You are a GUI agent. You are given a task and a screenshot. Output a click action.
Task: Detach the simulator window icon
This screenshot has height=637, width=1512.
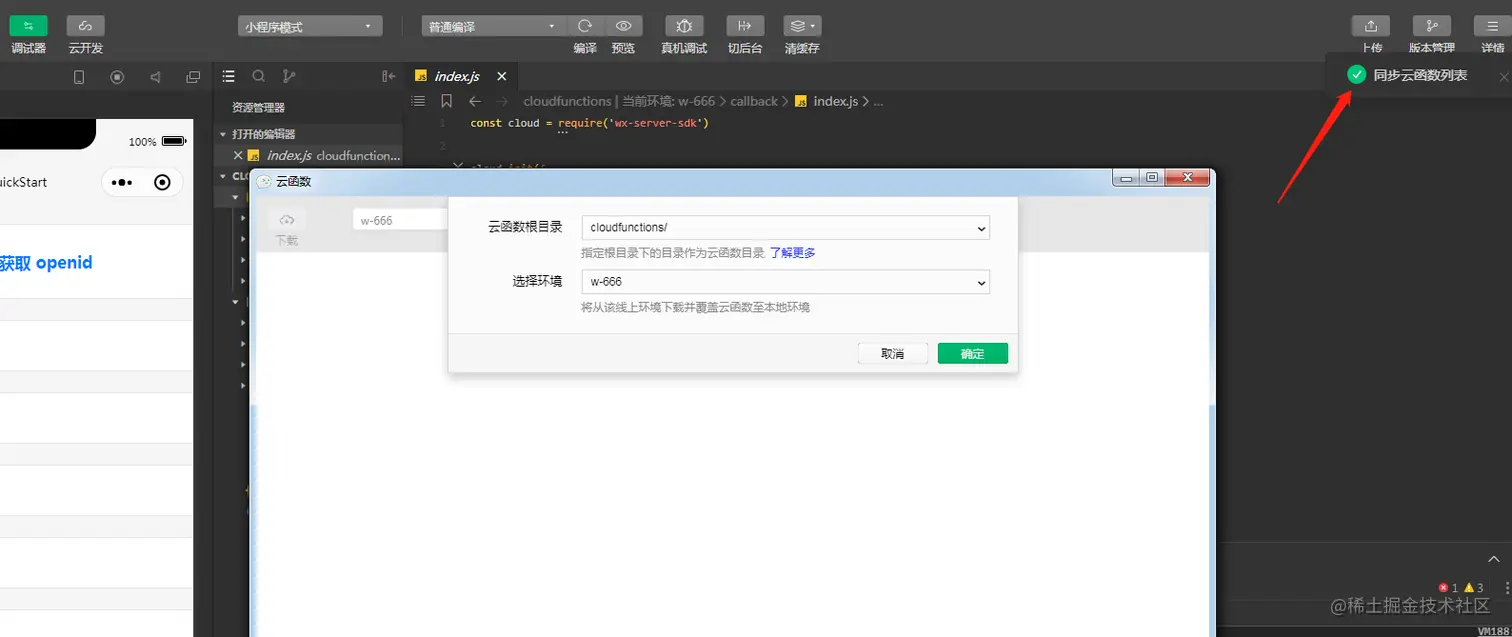point(193,77)
